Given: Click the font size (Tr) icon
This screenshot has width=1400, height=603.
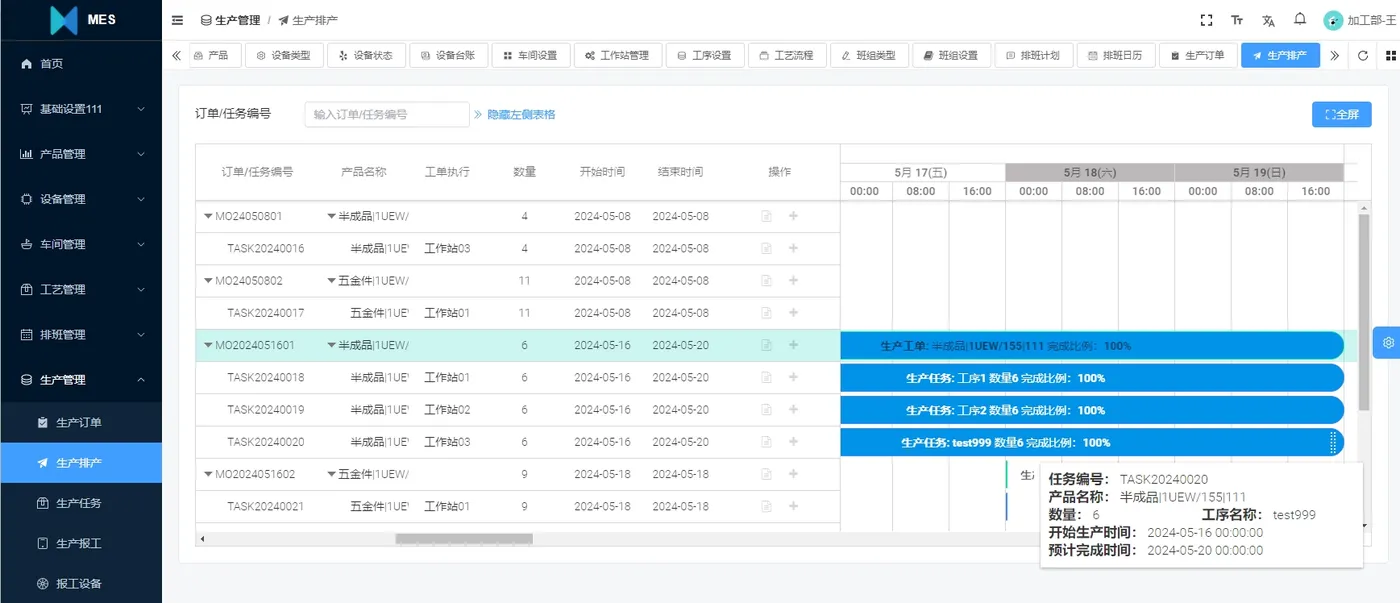Looking at the screenshot, I should click(x=1236, y=20).
